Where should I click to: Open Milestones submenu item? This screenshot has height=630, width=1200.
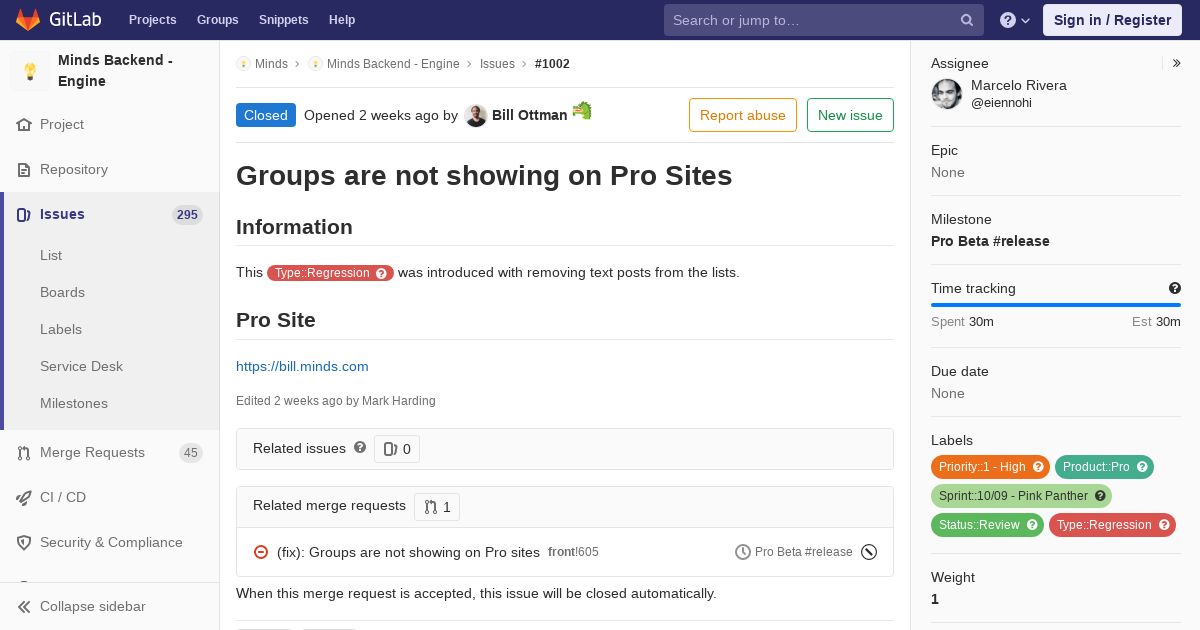pos(74,404)
